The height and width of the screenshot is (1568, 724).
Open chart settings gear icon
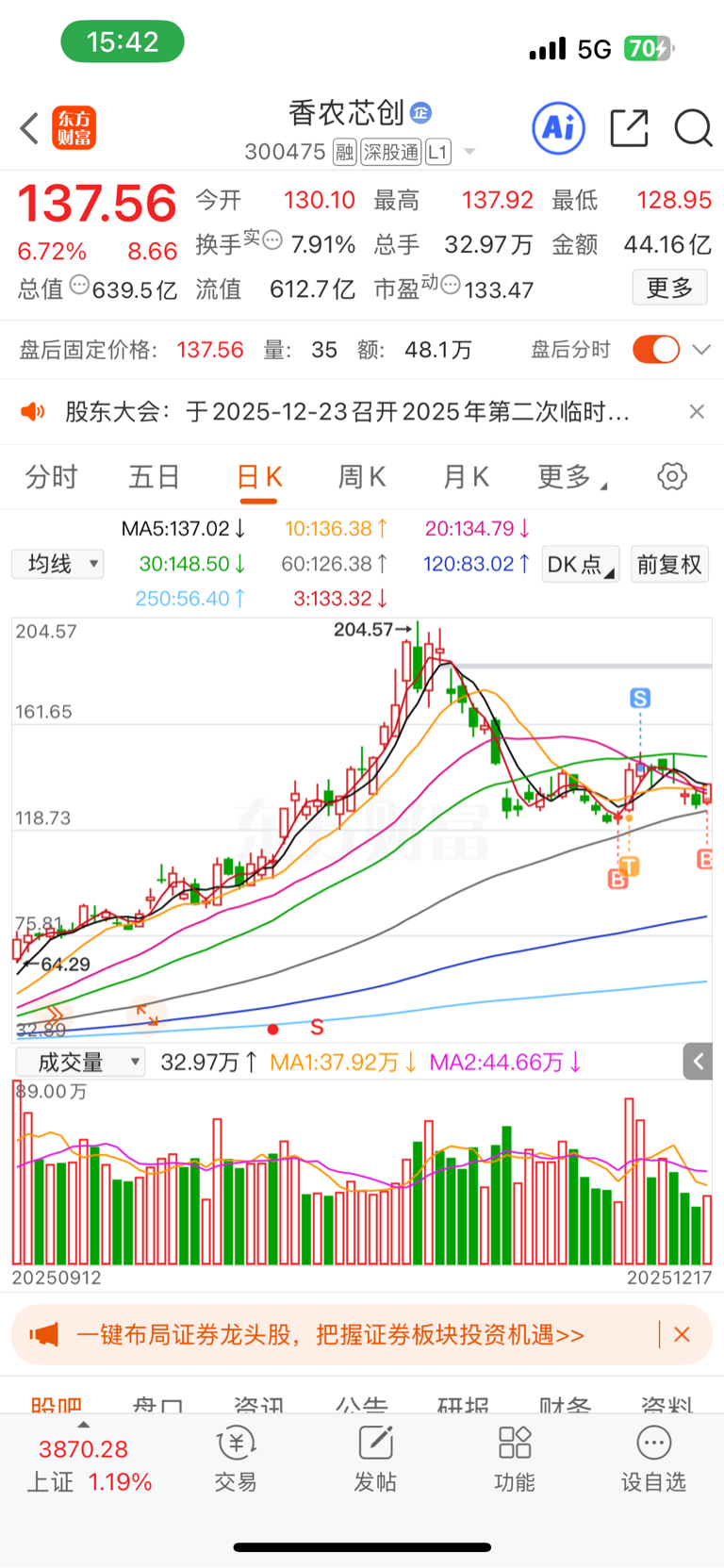(672, 476)
